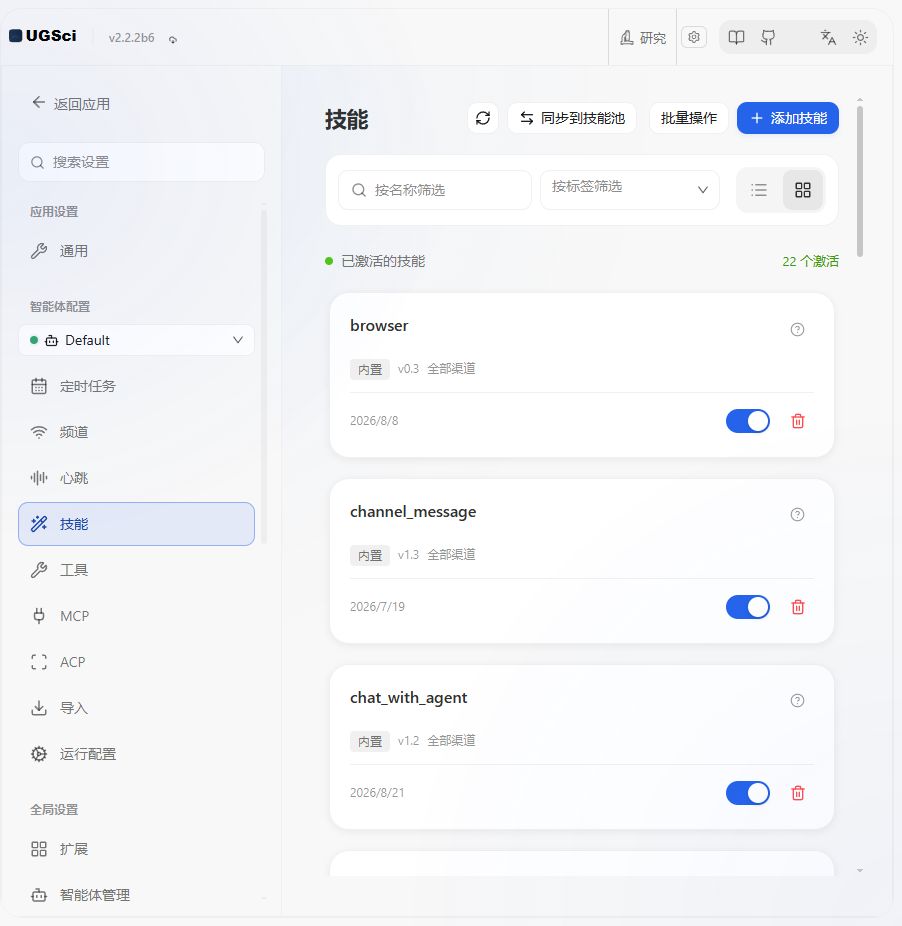This screenshot has height=926, width=902.
Task: Delete the channel_message skill
Action: coord(798,607)
